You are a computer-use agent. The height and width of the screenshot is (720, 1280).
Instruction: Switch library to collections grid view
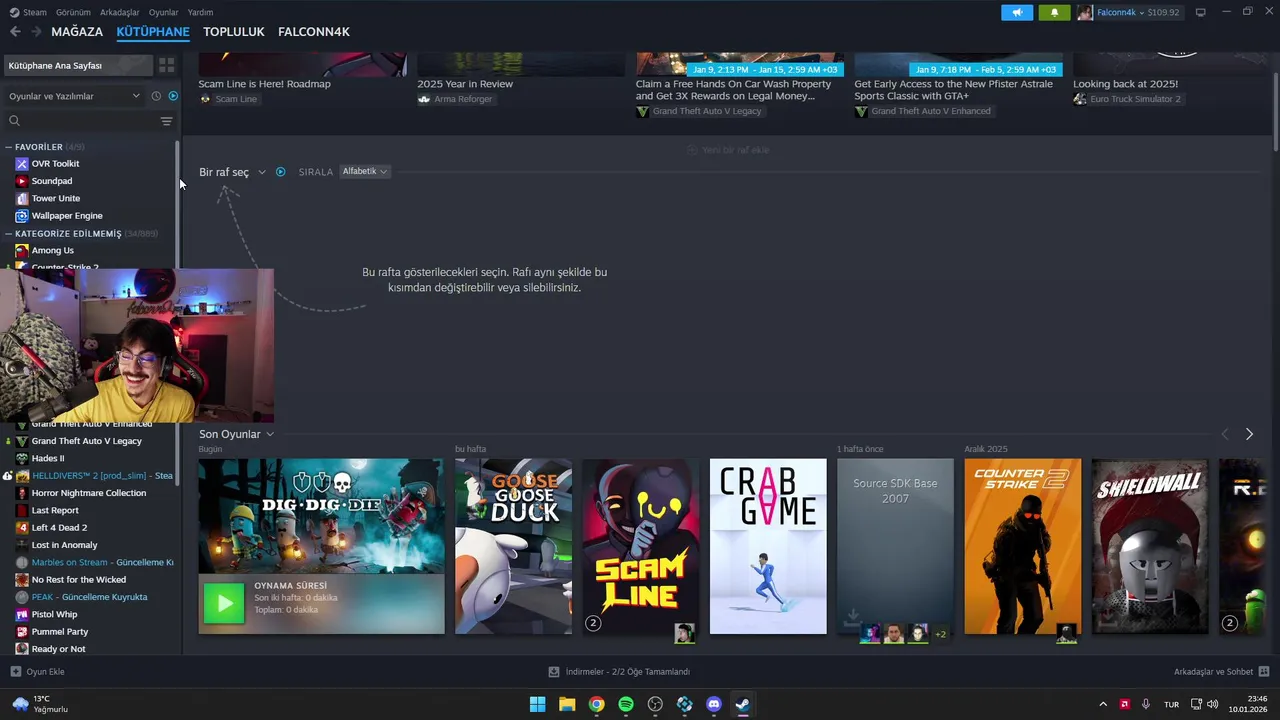(x=166, y=65)
